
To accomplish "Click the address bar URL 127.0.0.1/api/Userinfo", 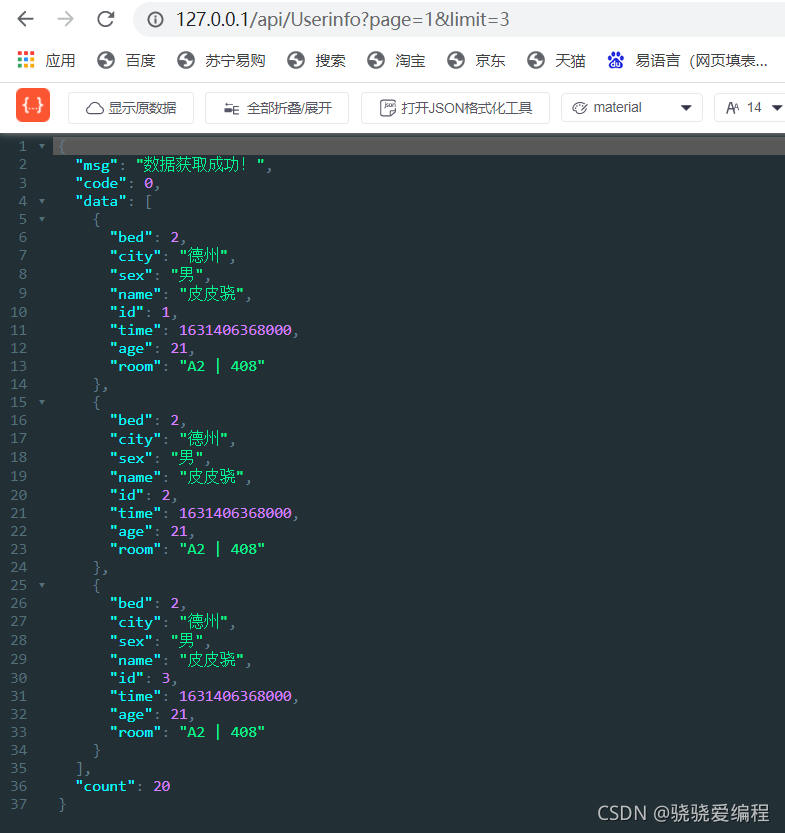I will coord(343,20).
